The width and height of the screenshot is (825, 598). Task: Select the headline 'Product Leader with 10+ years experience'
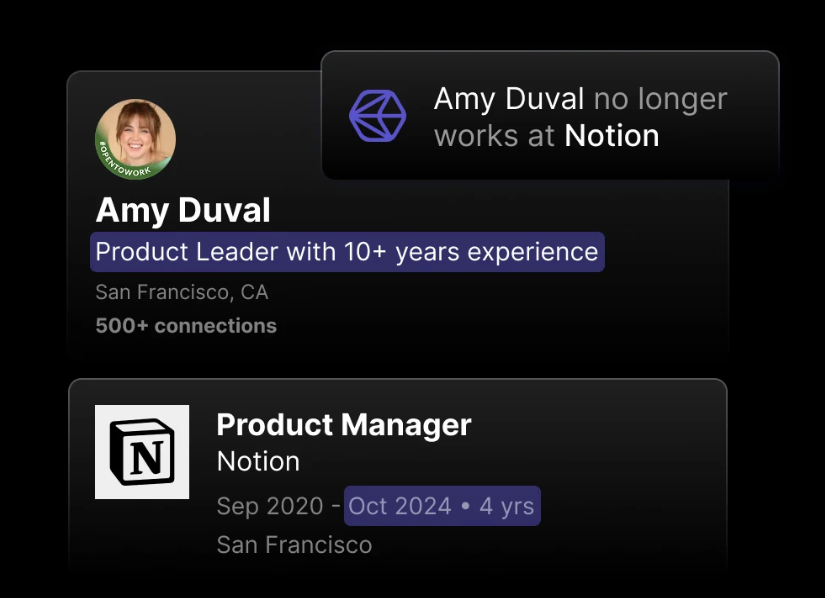click(347, 252)
